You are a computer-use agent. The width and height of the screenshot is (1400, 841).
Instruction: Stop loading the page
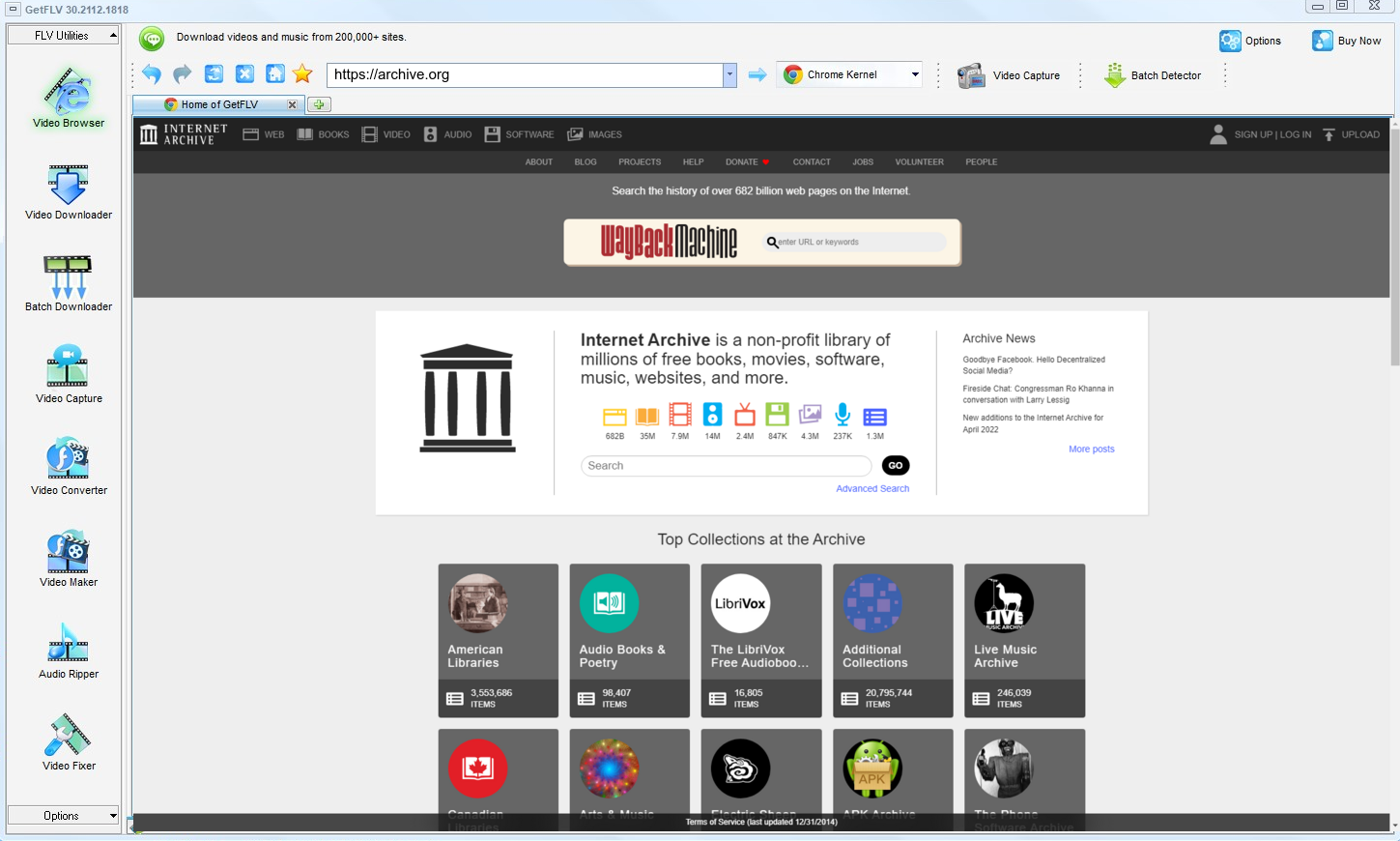tap(244, 74)
